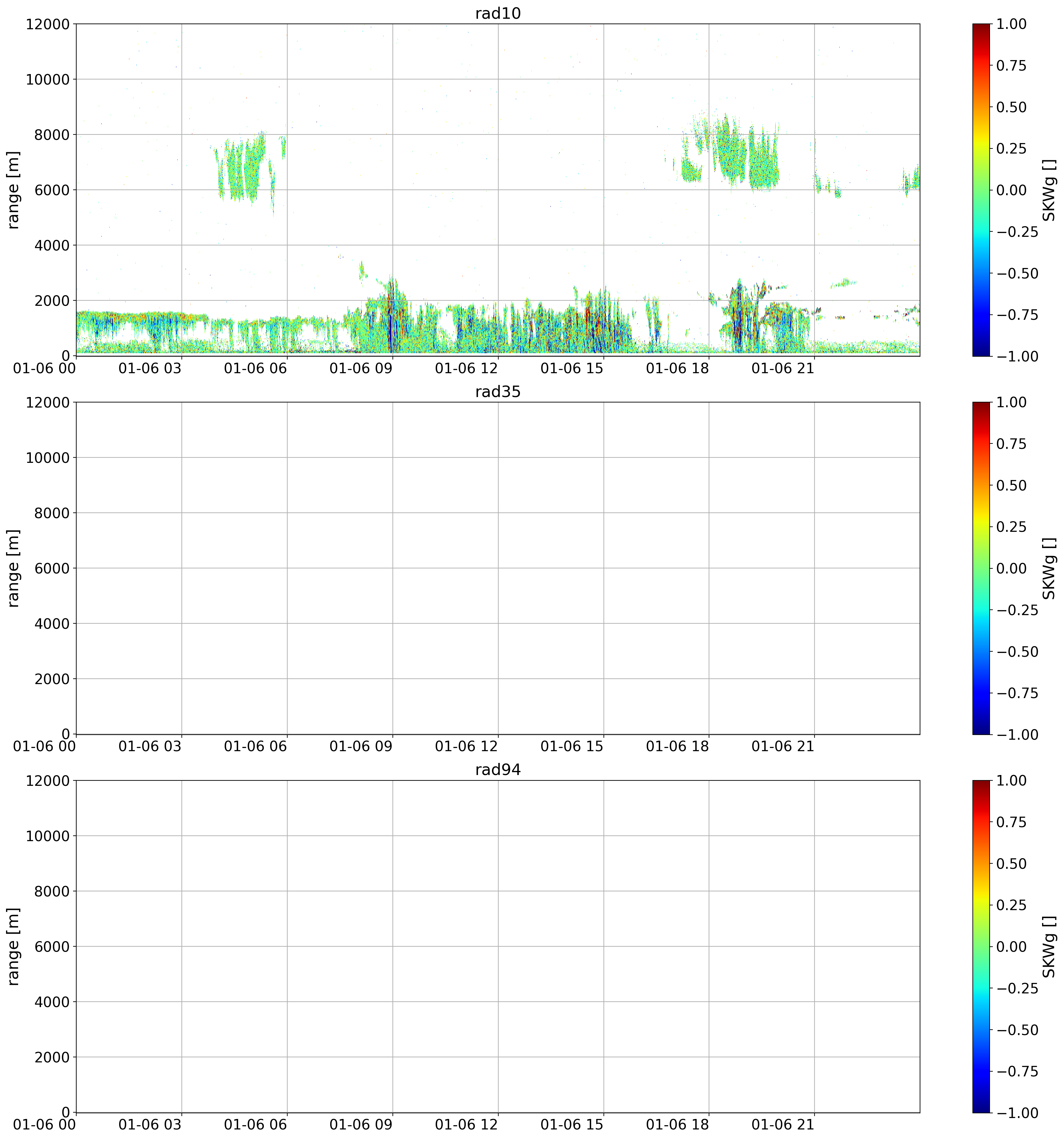Click the 0.00 tick on rad35 colorbar
The image size is (1064, 1139).
(x=1011, y=568)
